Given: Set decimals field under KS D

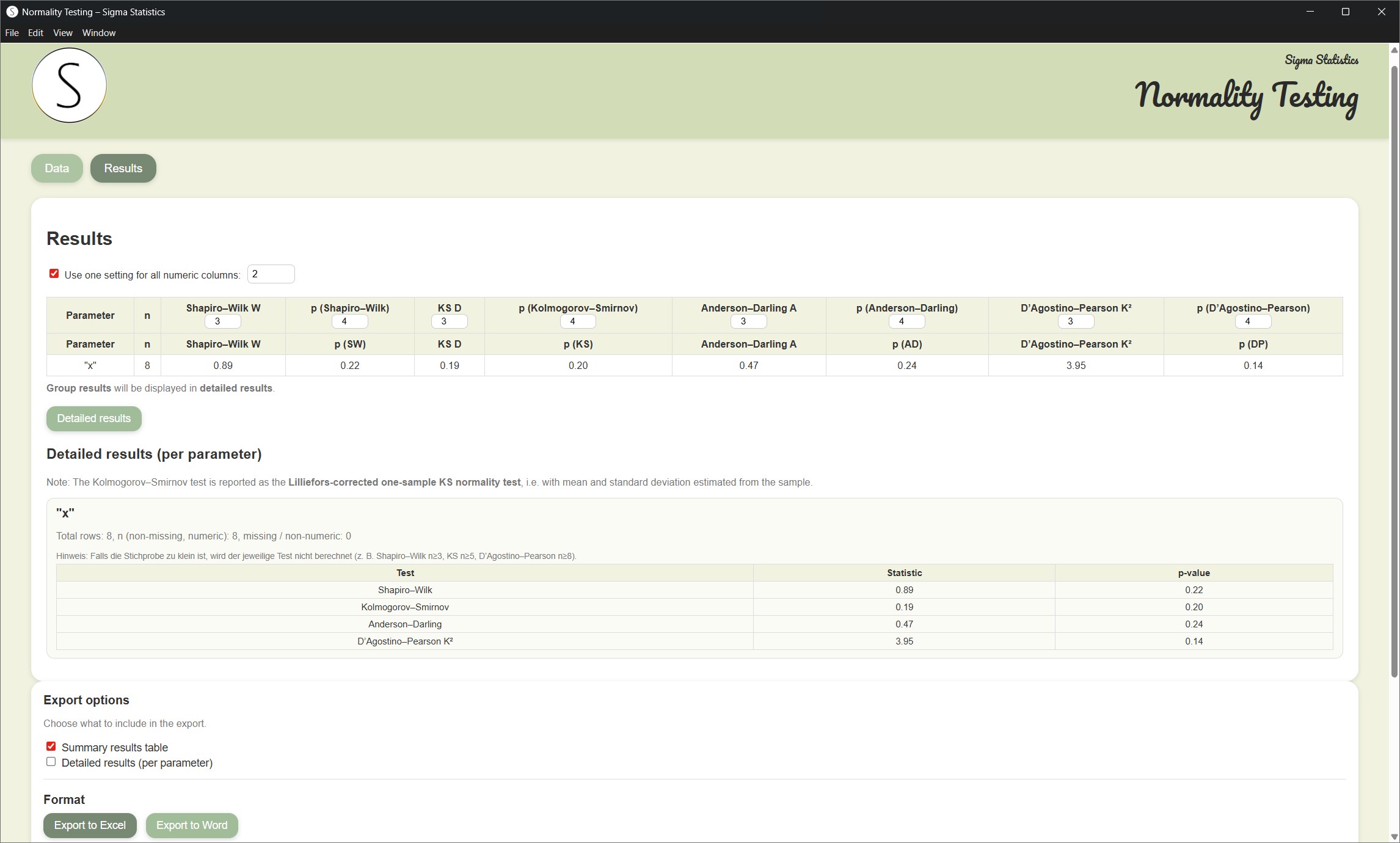Looking at the screenshot, I should [x=450, y=321].
